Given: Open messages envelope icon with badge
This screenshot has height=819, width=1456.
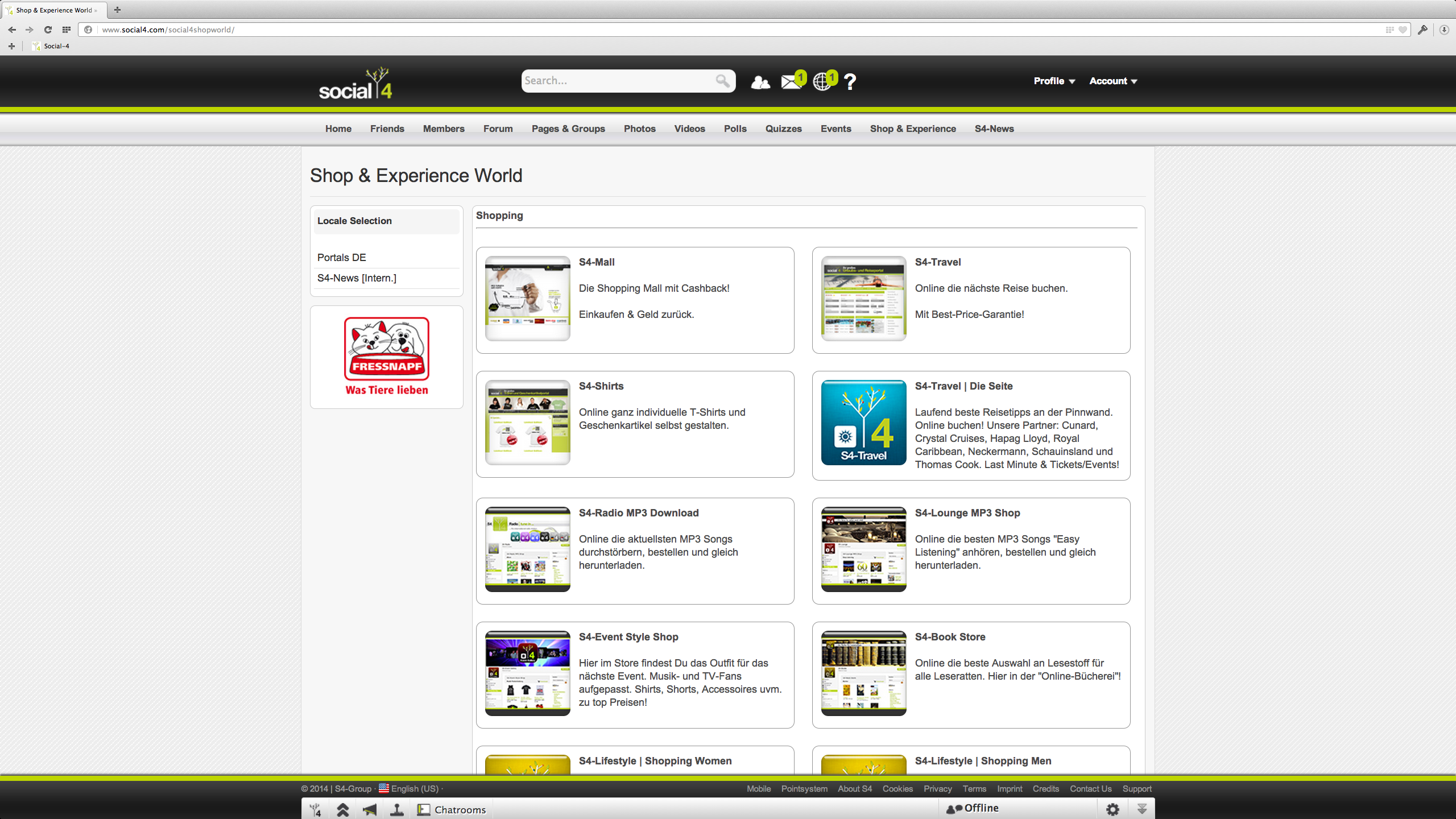Looking at the screenshot, I should click(x=792, y=81).
